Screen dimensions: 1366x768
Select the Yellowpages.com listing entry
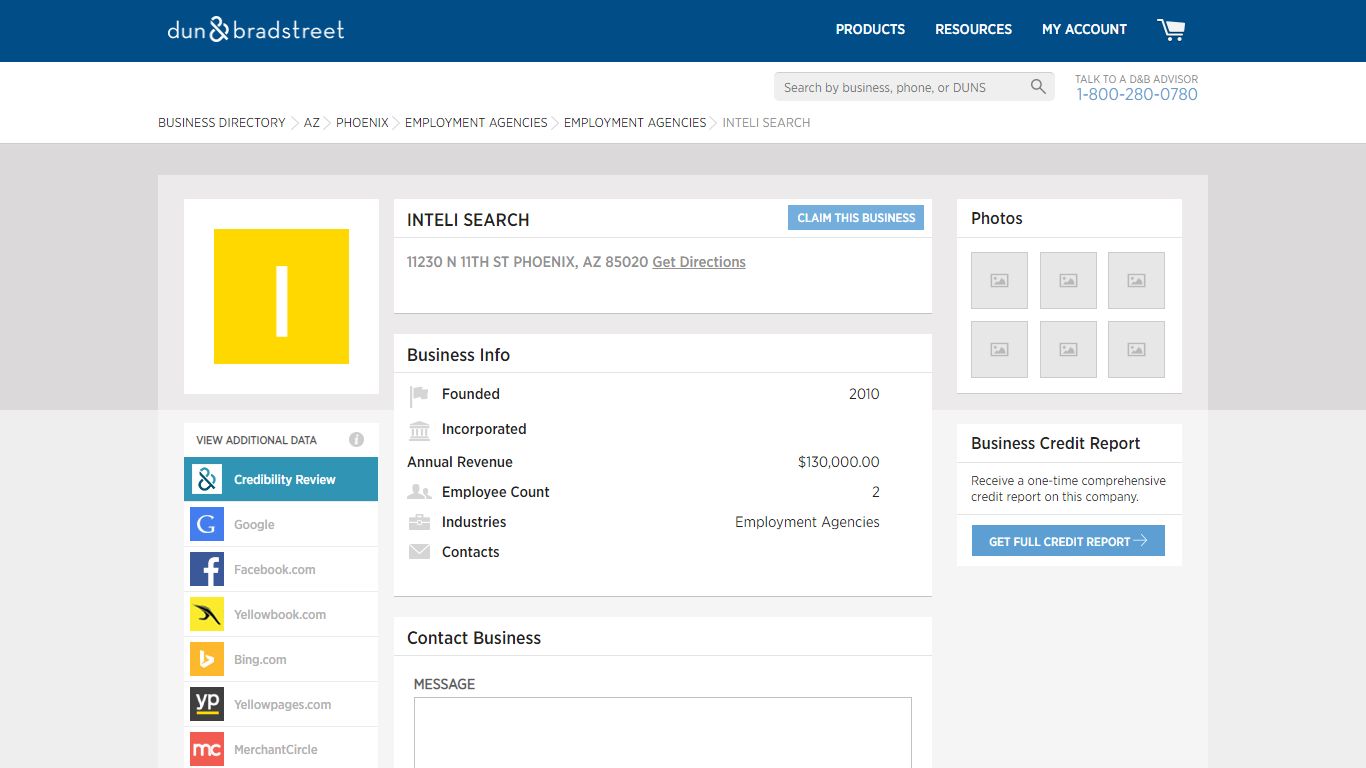(281, 704)
